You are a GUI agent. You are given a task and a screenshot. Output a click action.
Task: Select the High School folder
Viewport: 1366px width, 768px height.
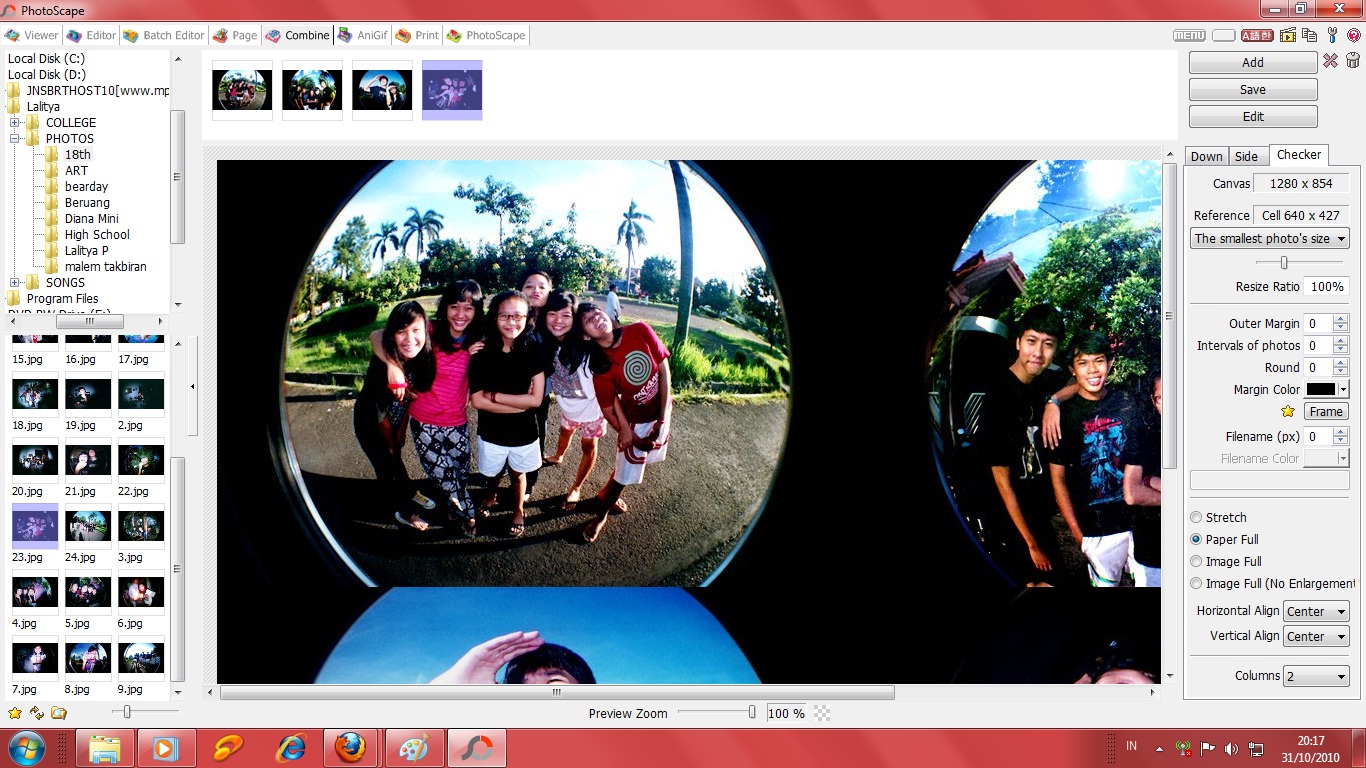point(97,235)
